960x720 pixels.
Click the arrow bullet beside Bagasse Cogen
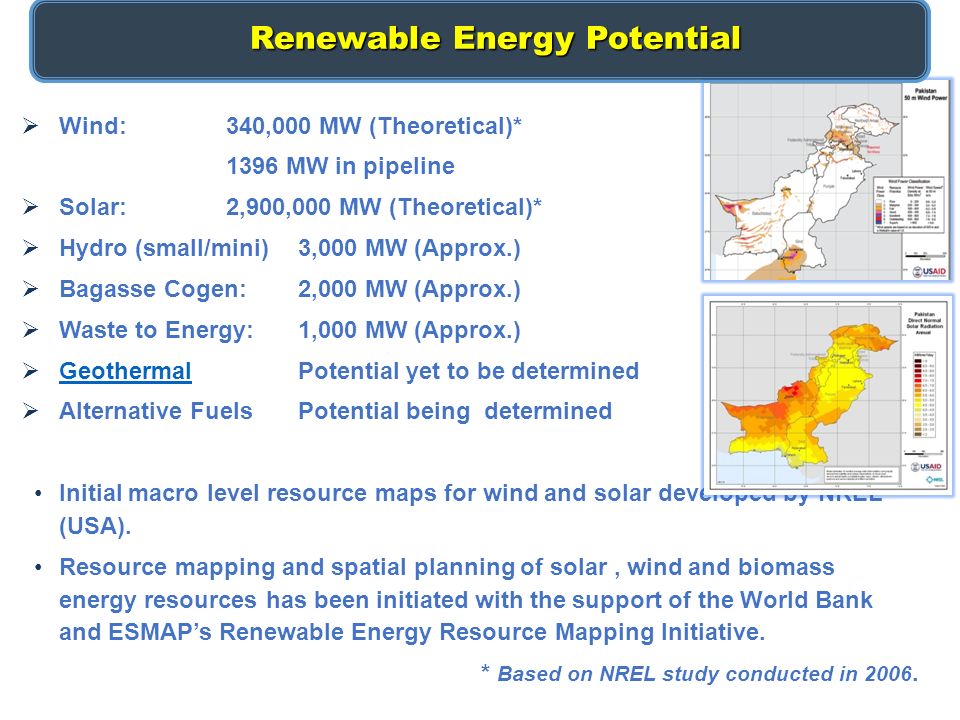pyautogui.click(x=31, y=289)
